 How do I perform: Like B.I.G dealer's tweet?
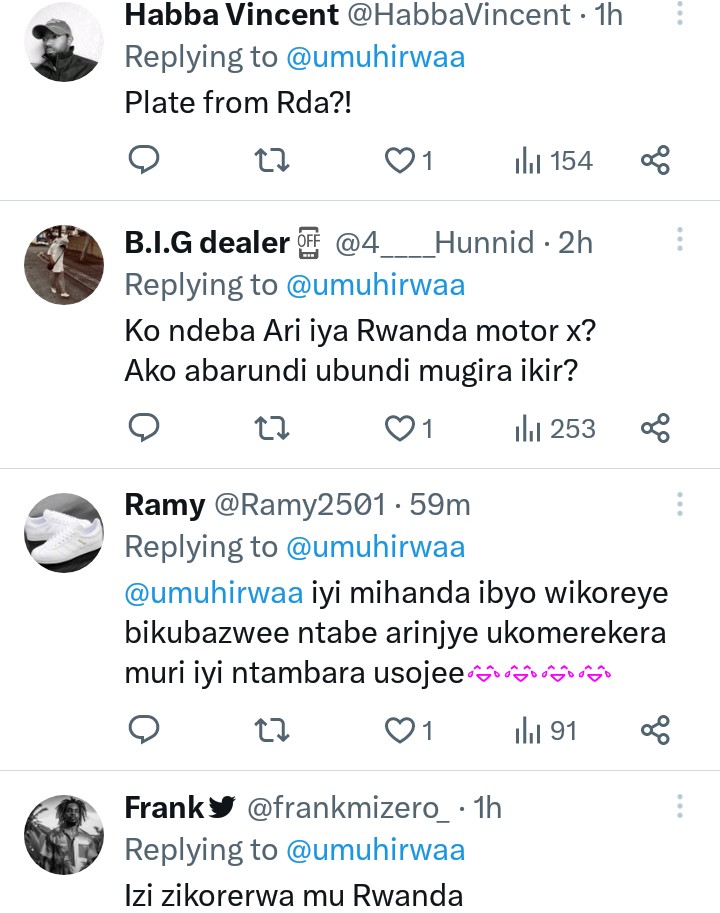(x=401, y=428)
